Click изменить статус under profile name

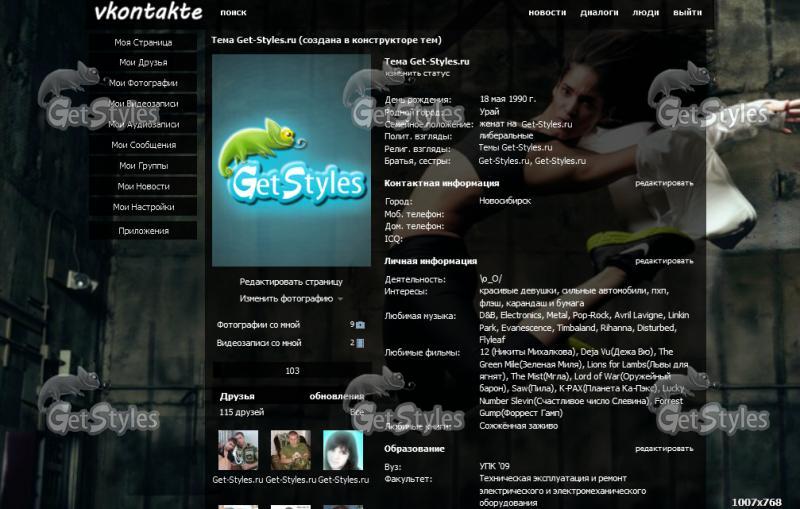[417, 73]
